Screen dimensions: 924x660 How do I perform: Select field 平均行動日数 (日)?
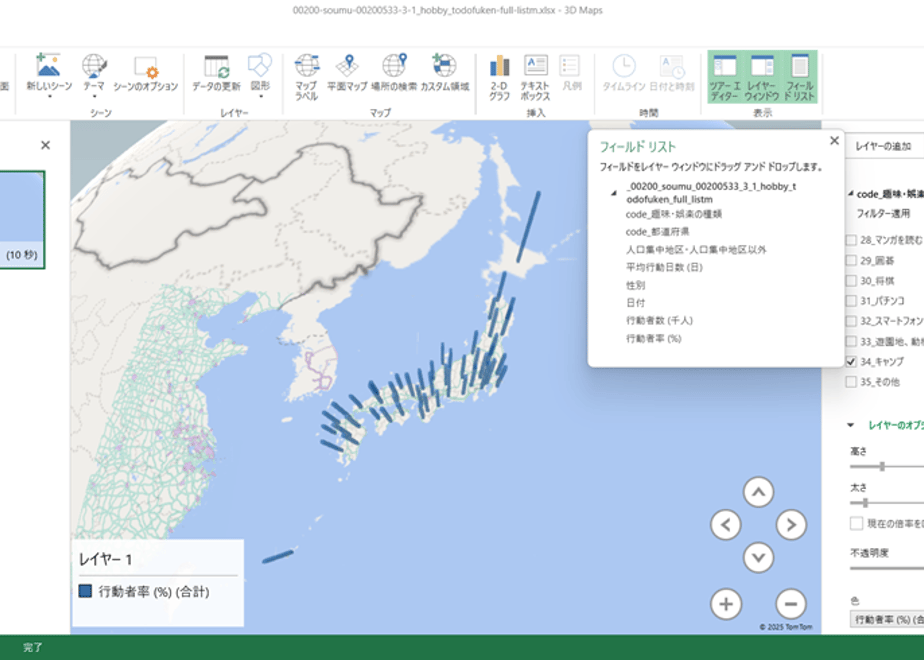[664, 267]
